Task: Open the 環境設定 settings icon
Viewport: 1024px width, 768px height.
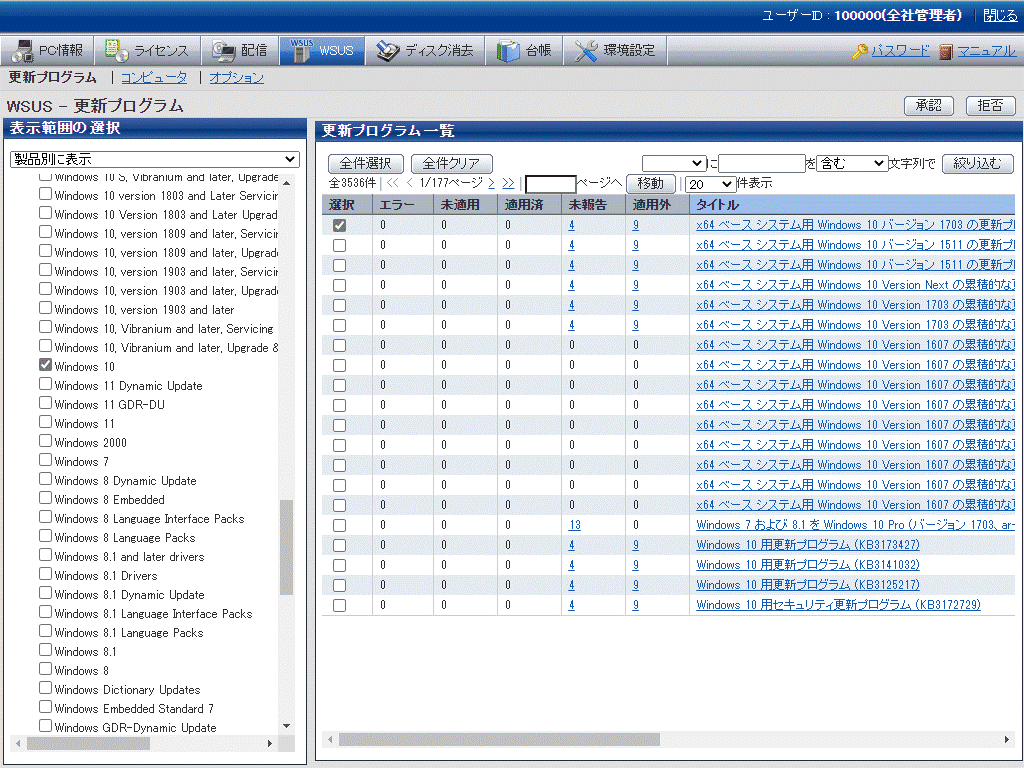Action: (586, 51)
